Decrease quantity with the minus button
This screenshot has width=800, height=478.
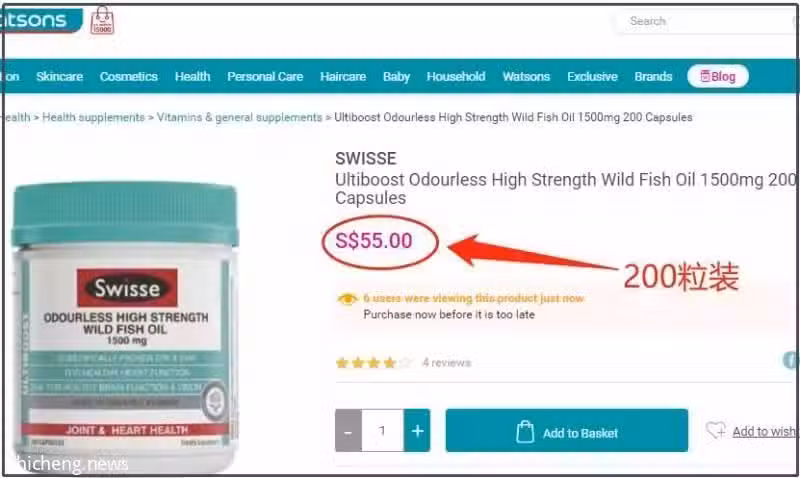tap(348, 431)
